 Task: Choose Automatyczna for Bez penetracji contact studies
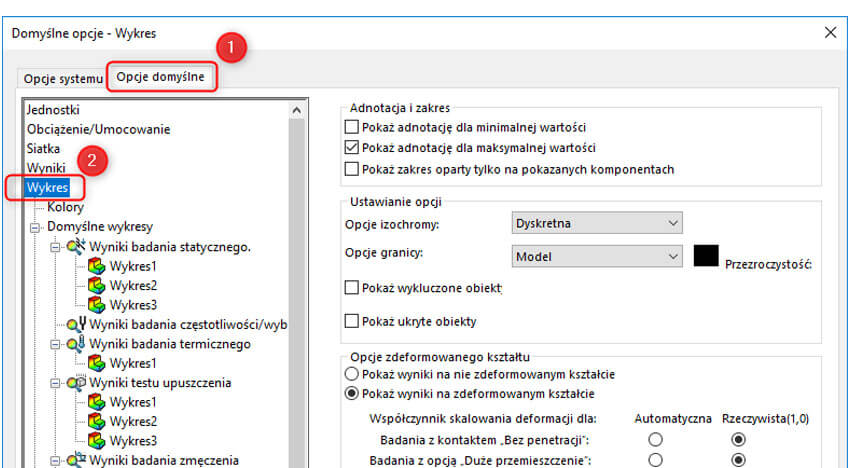655,439
